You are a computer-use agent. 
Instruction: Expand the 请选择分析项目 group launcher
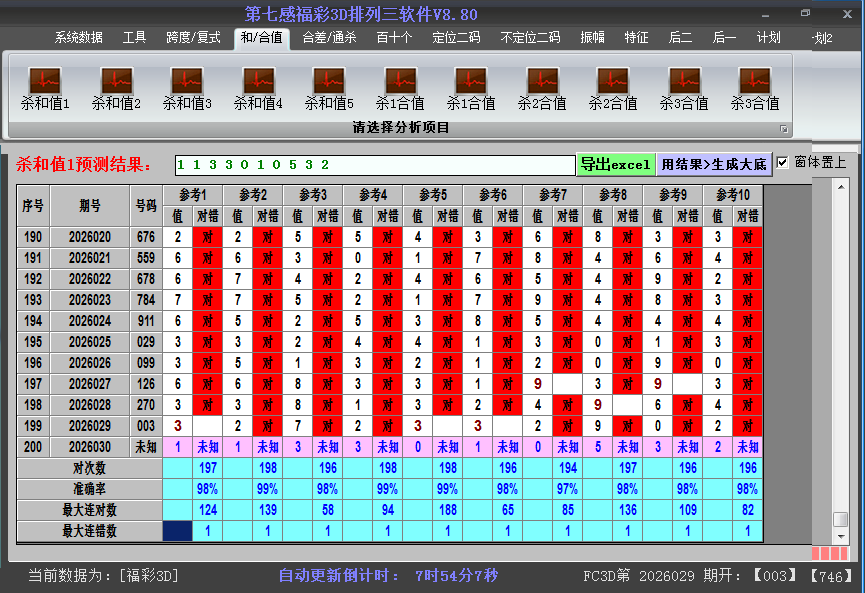(784, 129)
